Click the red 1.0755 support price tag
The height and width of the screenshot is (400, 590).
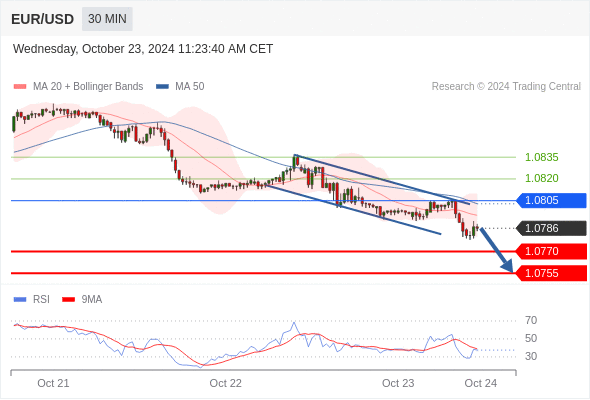pos(552,273)
